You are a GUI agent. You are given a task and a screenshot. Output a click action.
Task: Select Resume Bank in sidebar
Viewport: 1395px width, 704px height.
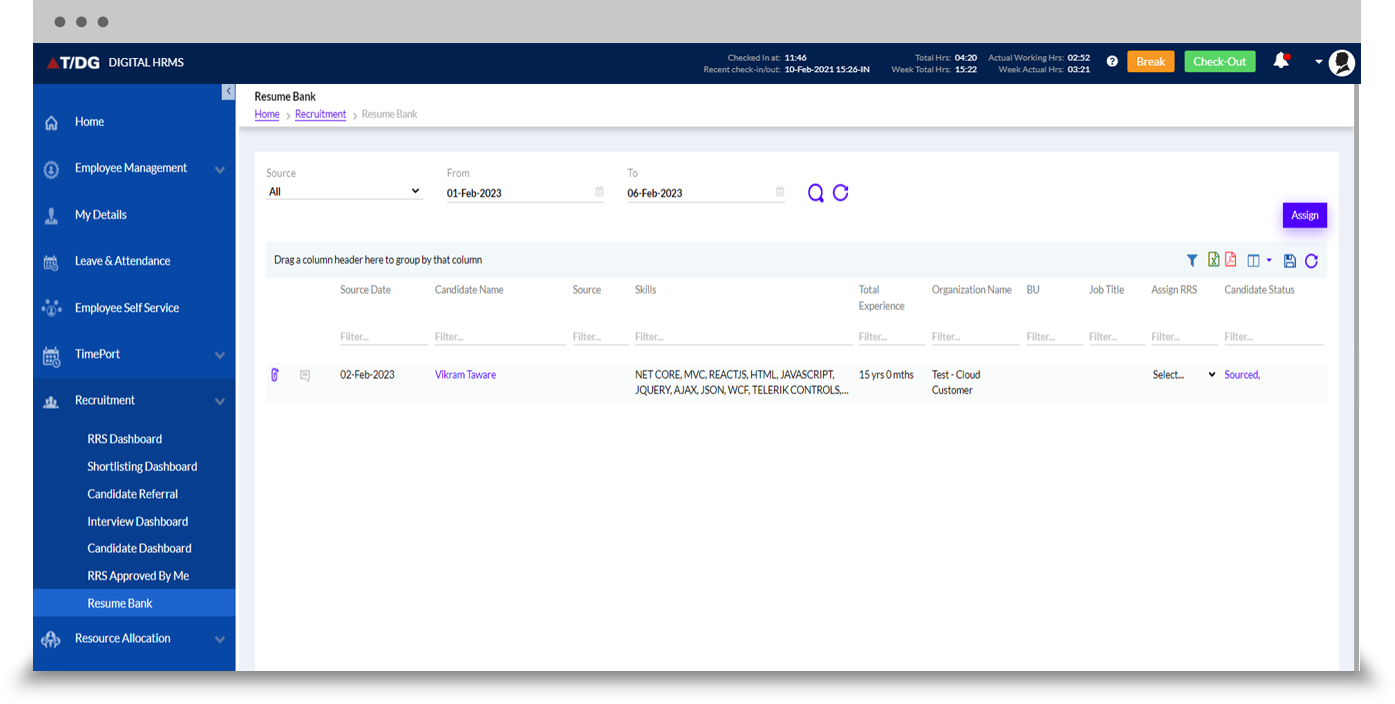134,603
